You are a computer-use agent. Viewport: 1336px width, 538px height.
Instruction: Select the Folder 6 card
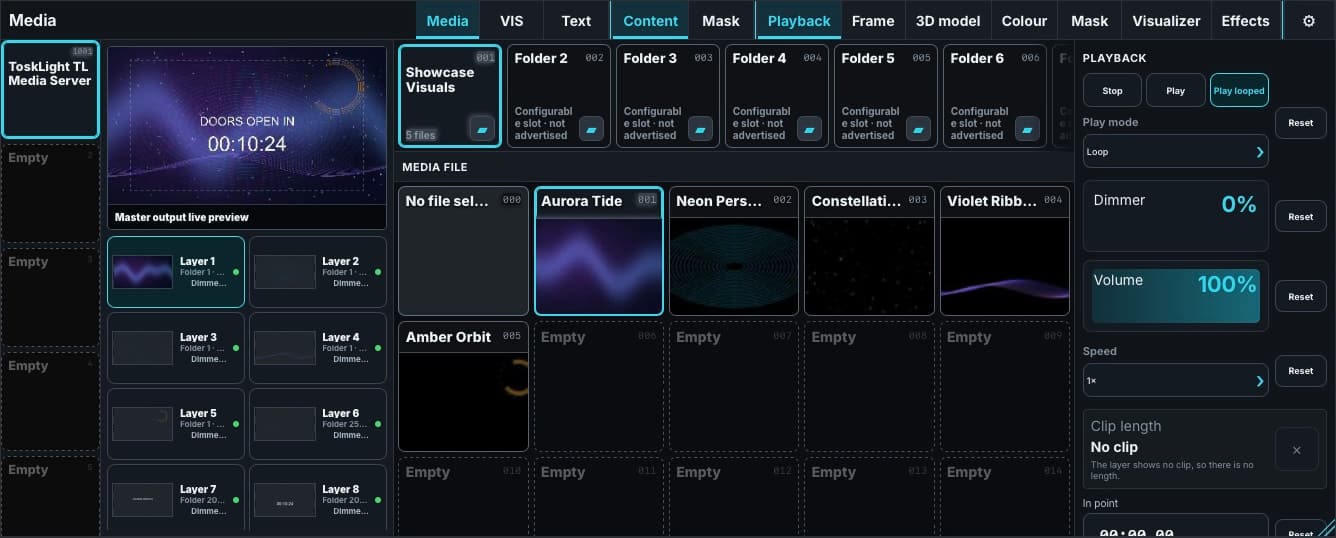click(x=995, y=96)
